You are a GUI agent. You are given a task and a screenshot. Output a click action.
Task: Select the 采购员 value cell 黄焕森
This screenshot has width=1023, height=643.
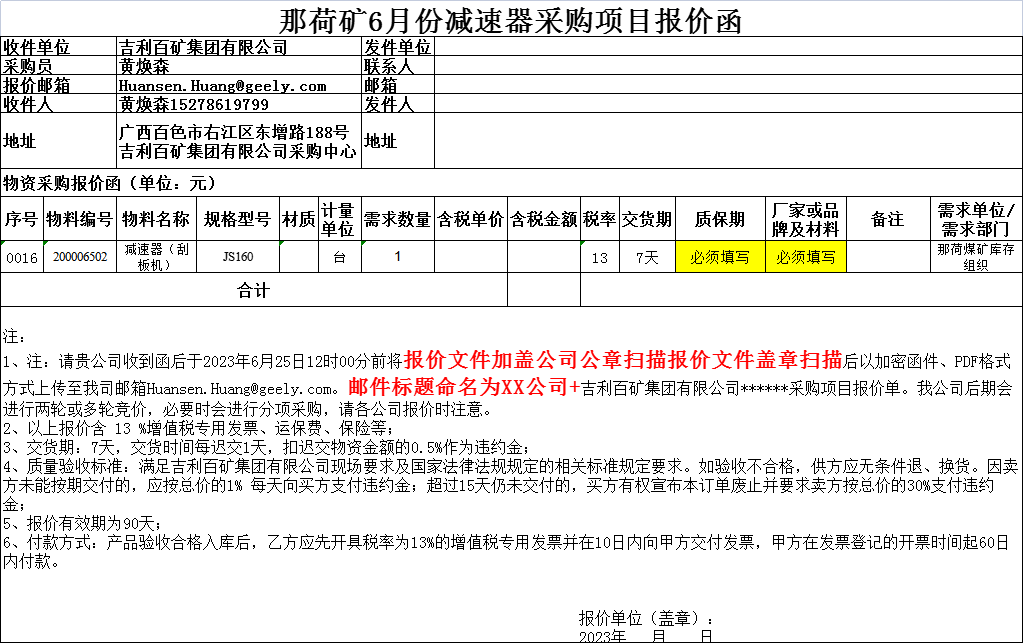point(238,66)
